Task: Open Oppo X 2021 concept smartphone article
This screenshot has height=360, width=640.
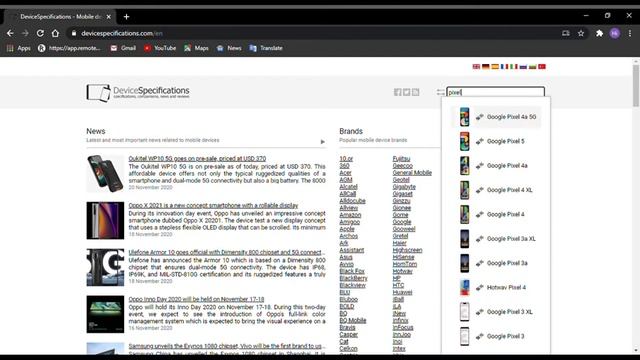Action: point(213,205)
